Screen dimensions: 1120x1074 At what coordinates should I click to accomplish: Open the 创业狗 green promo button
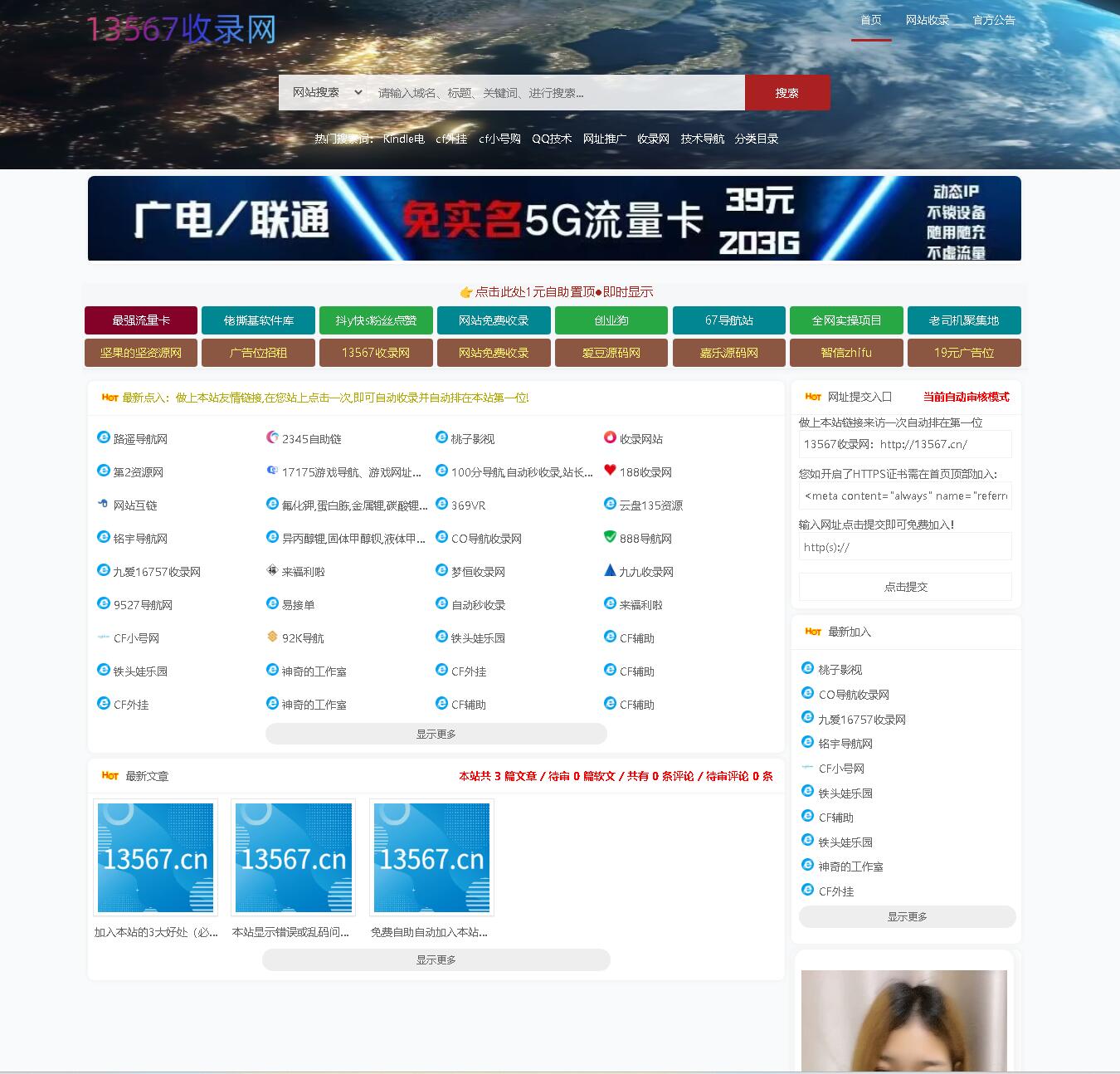point(611,320)
